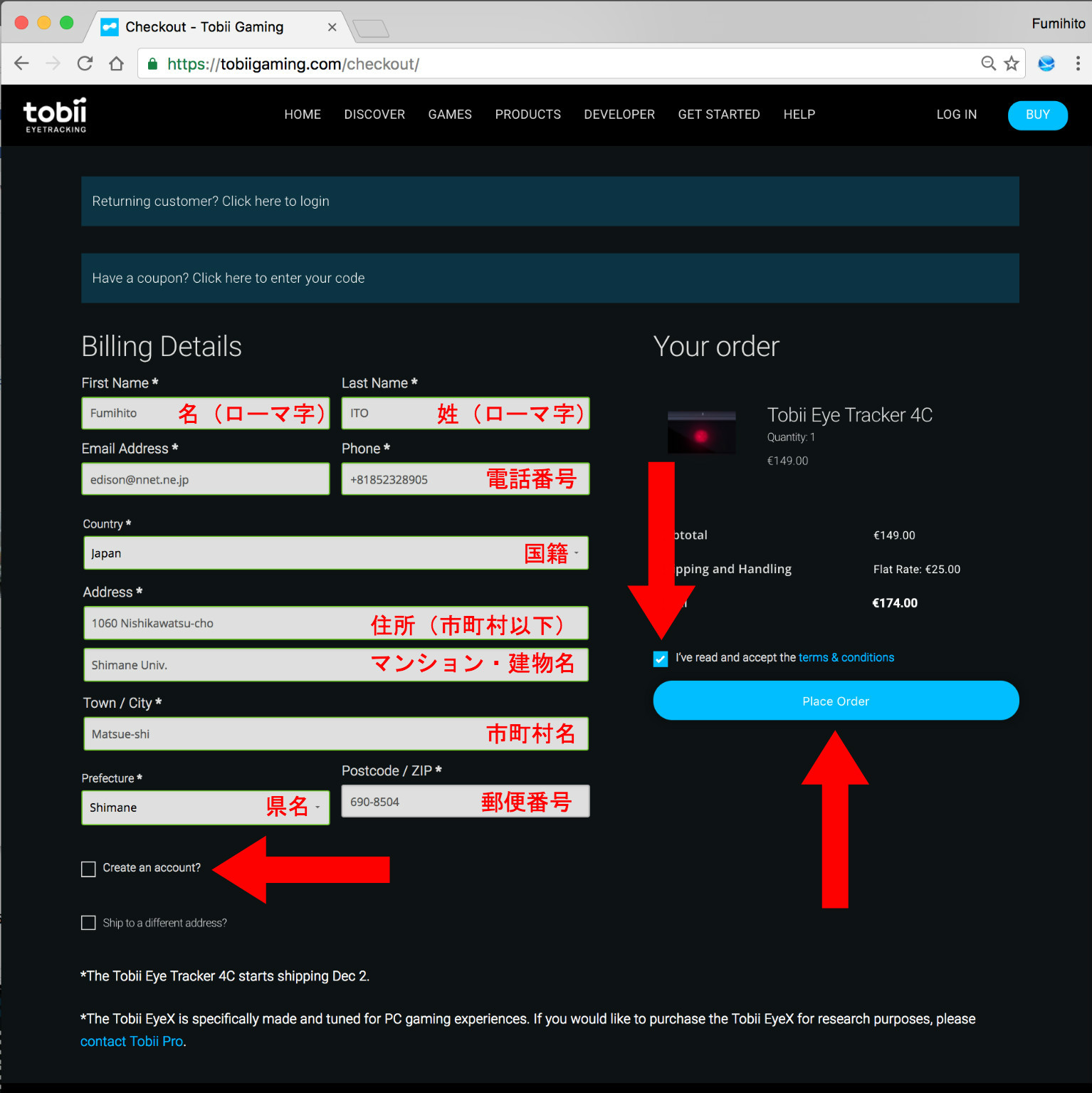Click the browser forward arrow
This screenshot has height=1093, width=1092.
point(53,63)
